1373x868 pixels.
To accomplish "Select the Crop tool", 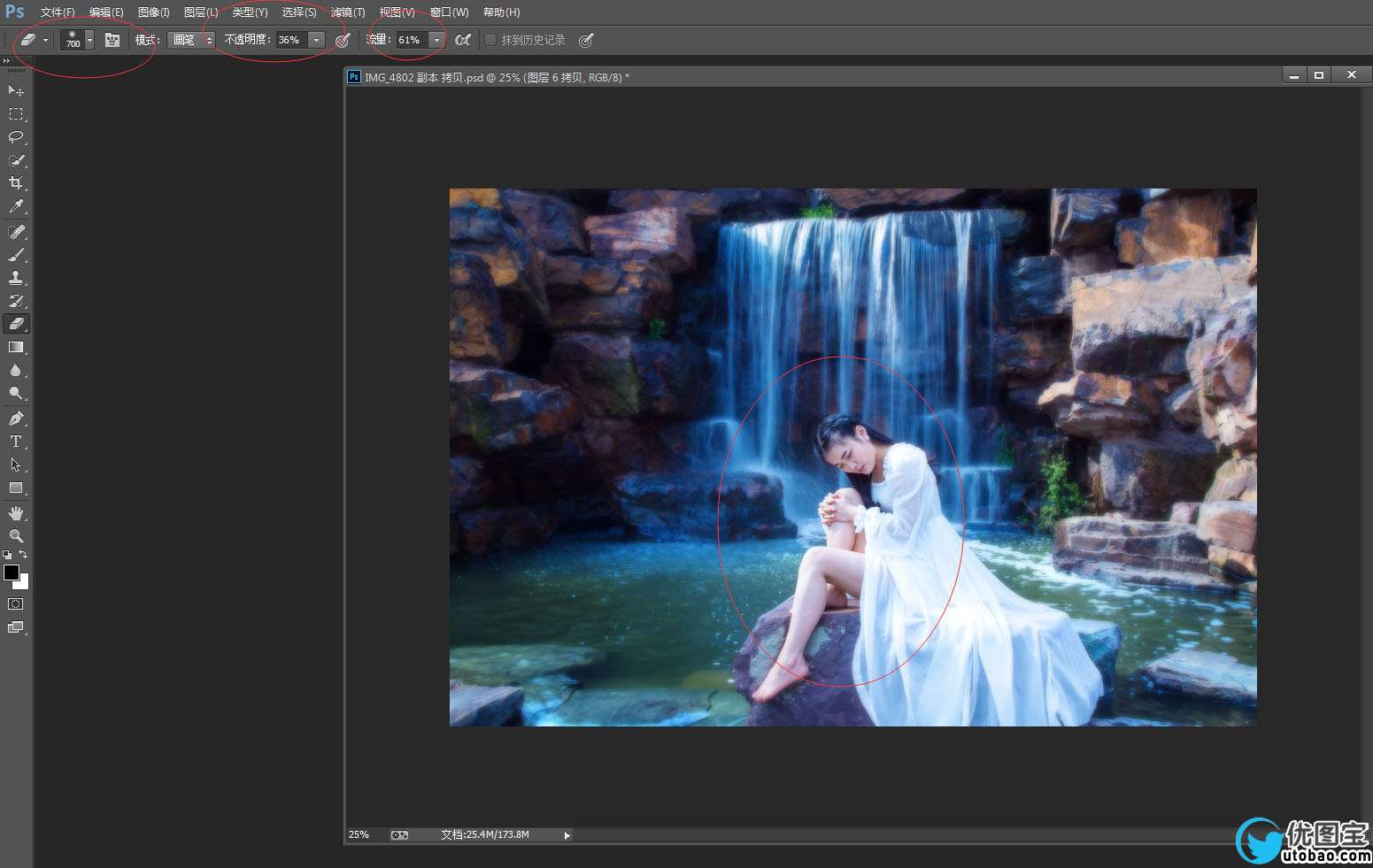I will click(x=16, y=183).
